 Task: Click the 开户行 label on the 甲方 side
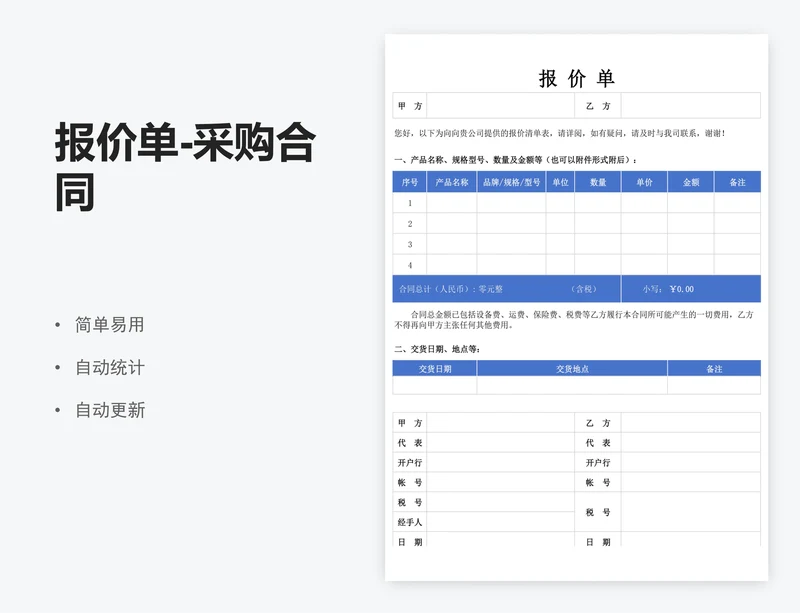click(410, 463)
